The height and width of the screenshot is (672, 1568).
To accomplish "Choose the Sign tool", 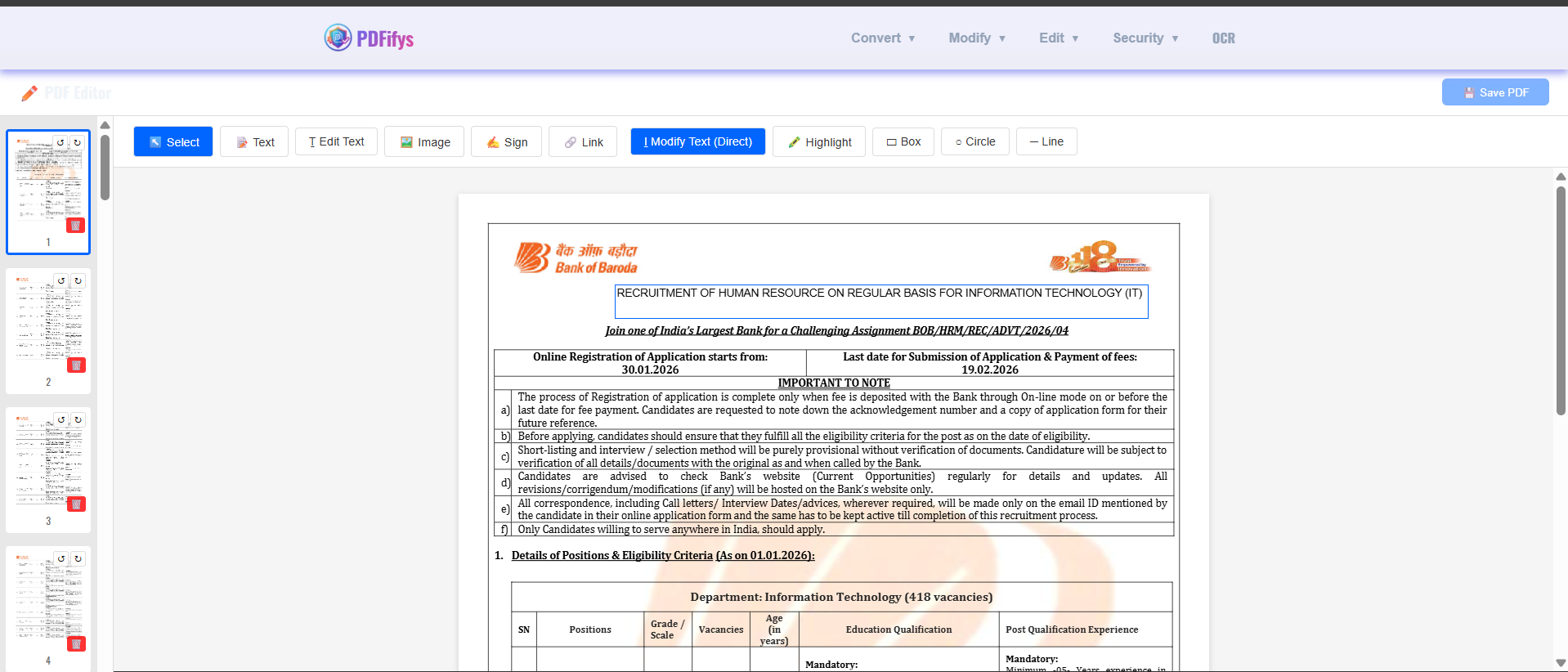I will (506, 141).
